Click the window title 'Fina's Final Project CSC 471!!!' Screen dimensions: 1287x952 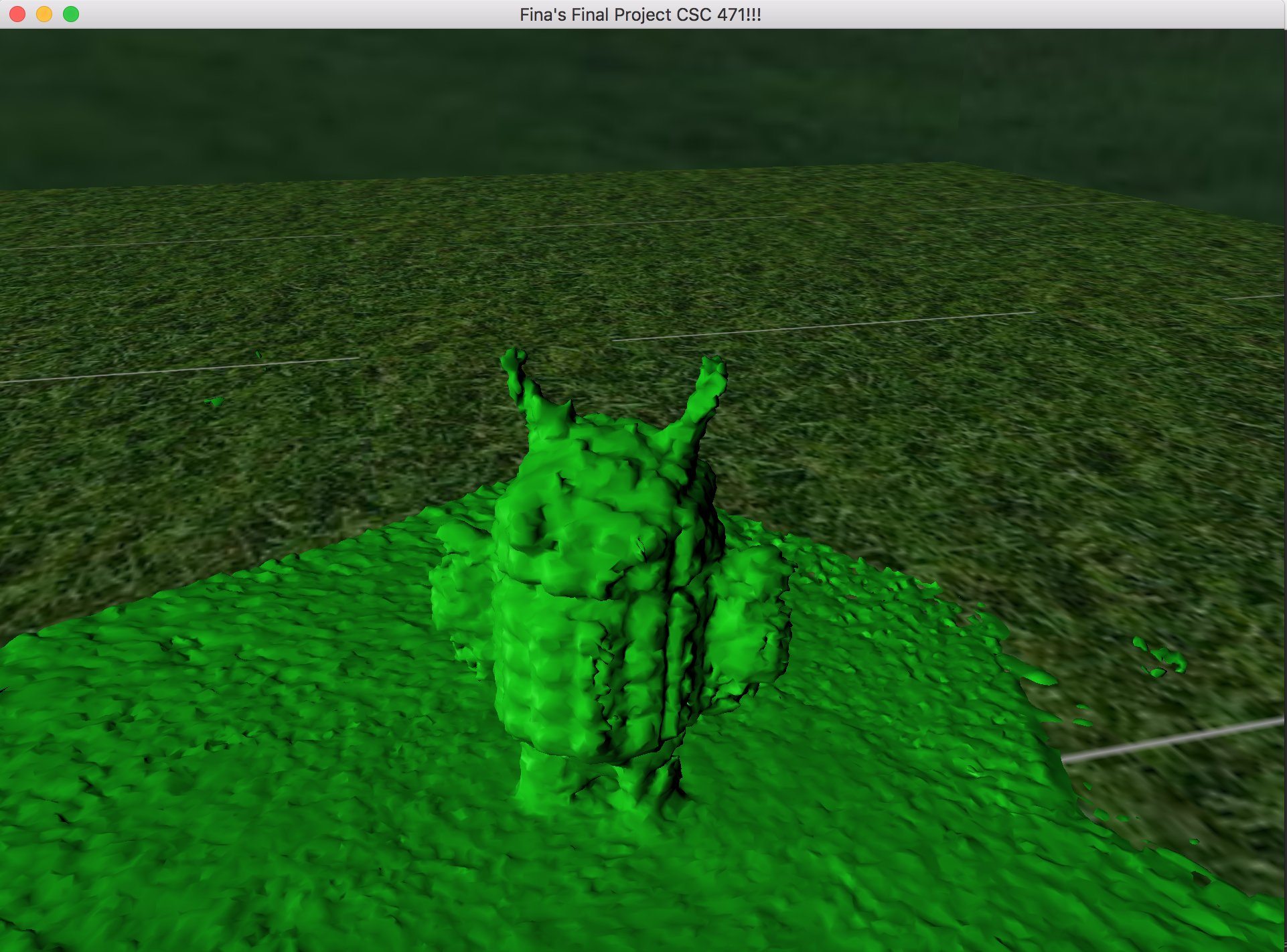point(640,15)
